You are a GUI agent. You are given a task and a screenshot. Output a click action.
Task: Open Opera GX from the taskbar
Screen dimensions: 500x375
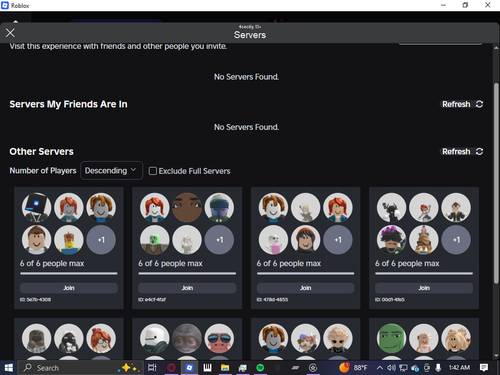pos(171,368)
